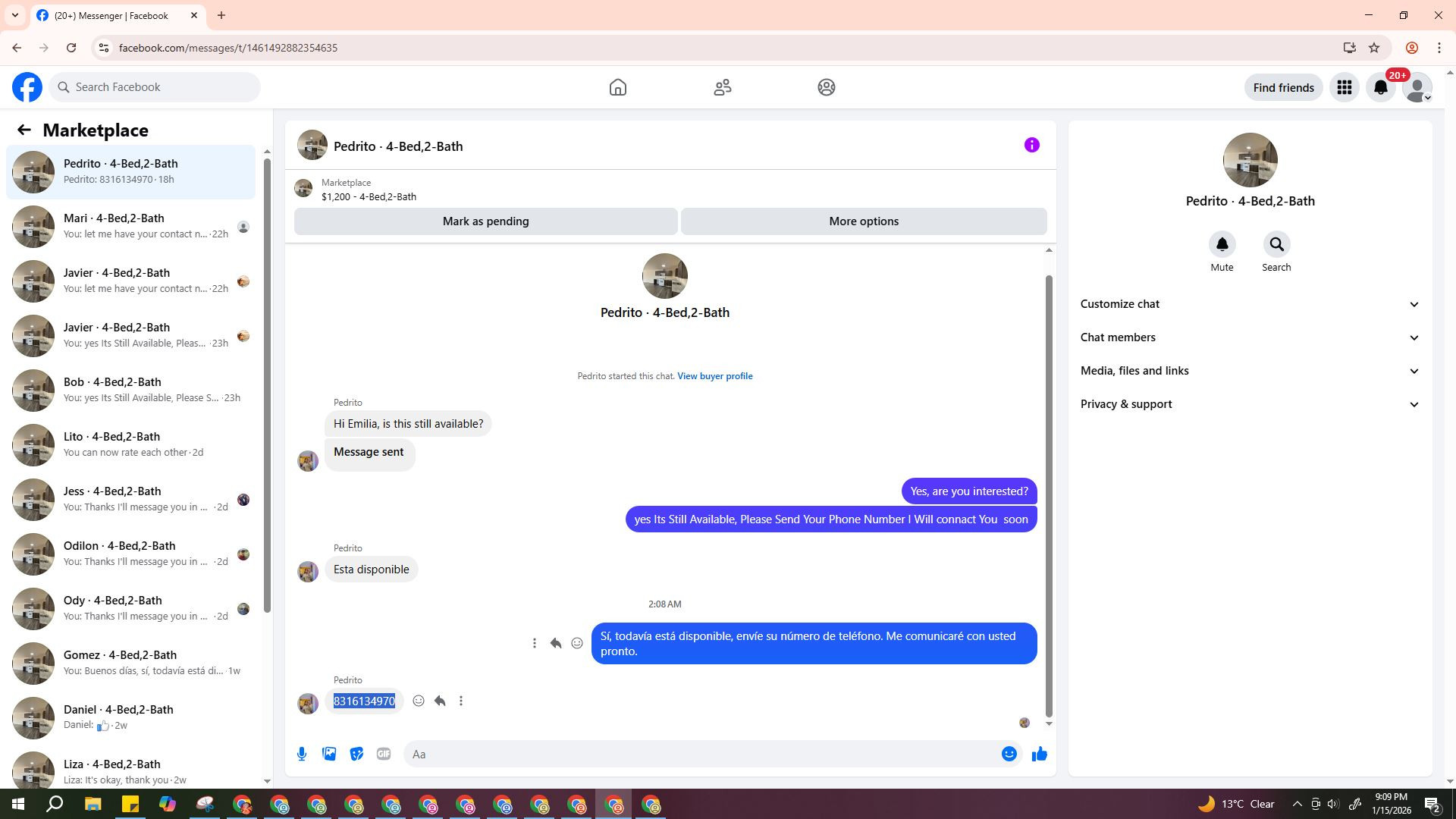Open the View buyer profile link

[714, 376]
